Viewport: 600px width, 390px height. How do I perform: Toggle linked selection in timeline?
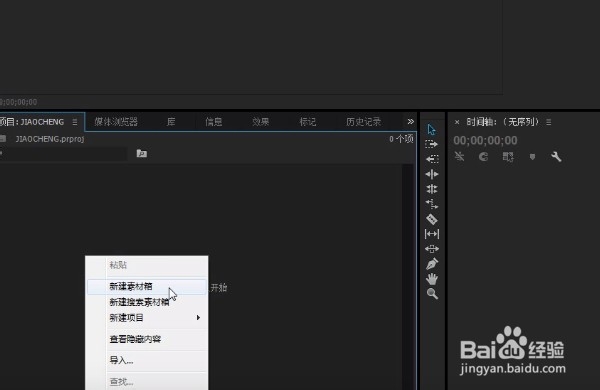[x=508, y=156]
